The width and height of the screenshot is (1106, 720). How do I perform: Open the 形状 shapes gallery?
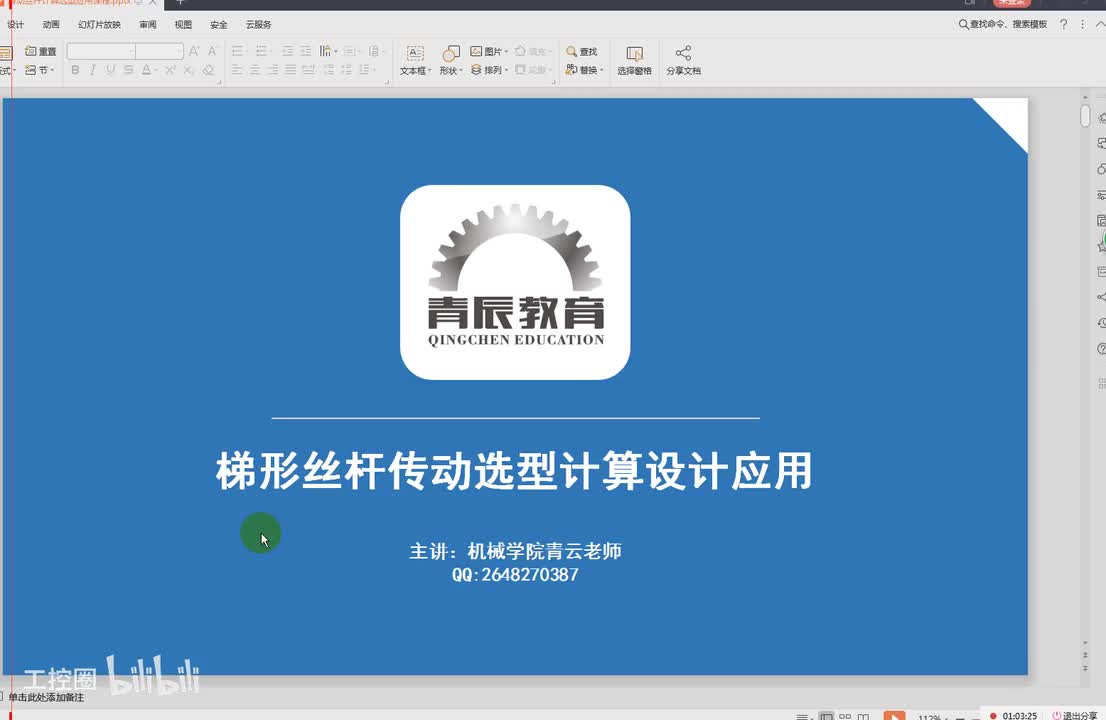(x=451, y=61)
